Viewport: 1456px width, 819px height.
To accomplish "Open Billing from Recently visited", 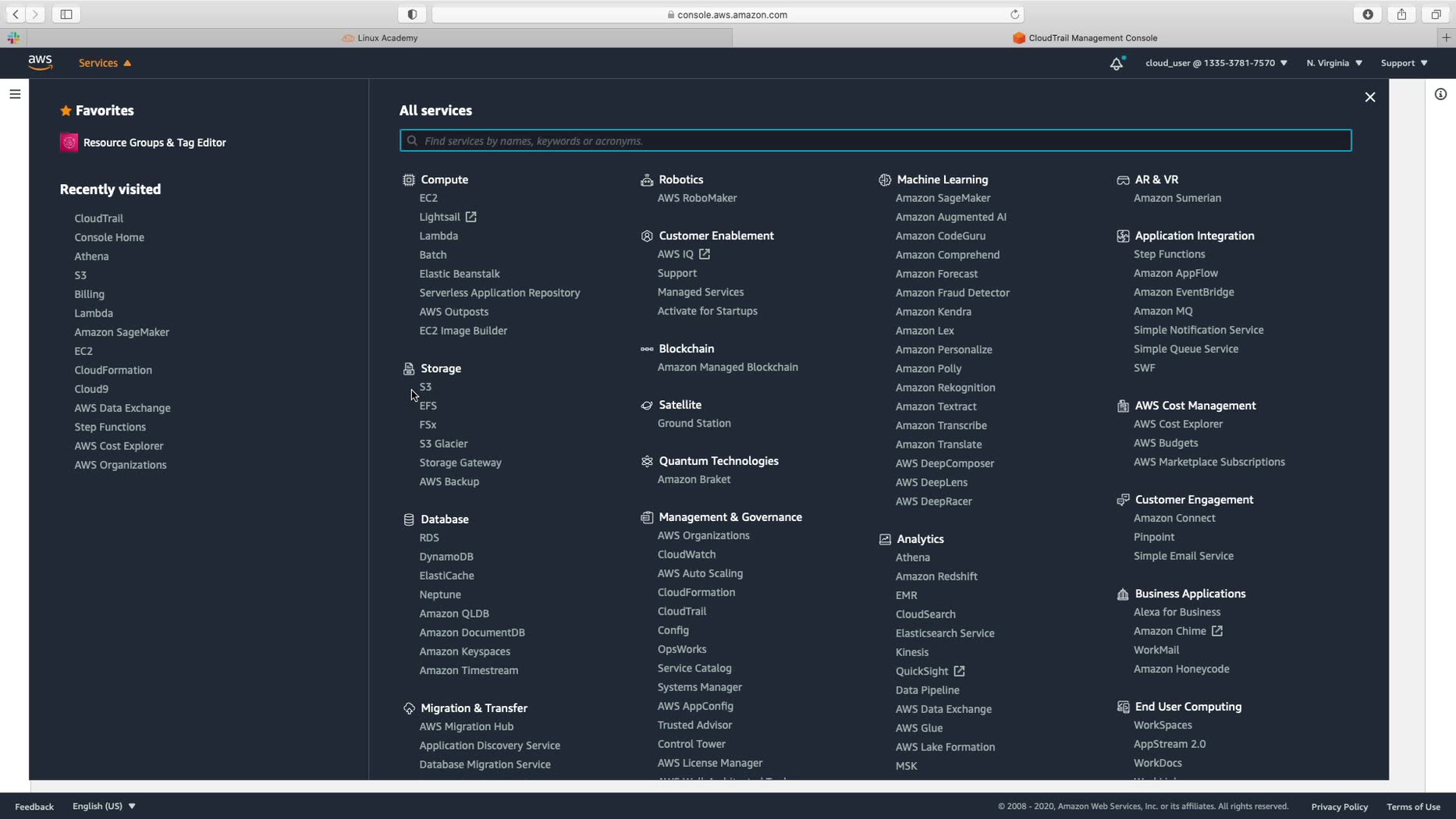I will pos(90,294).
